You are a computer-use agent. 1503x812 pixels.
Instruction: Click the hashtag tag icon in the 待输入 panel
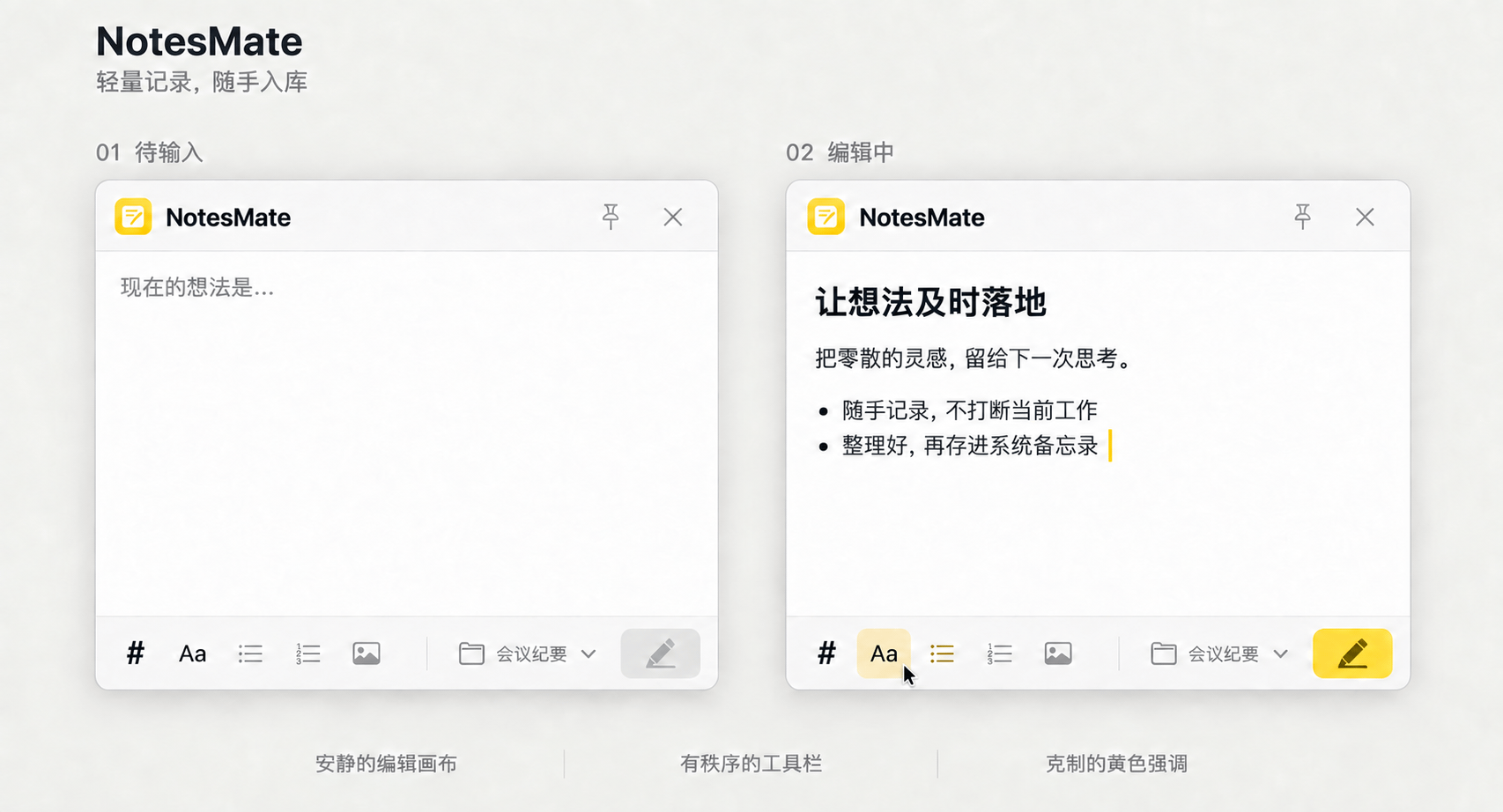click(135, 653)
